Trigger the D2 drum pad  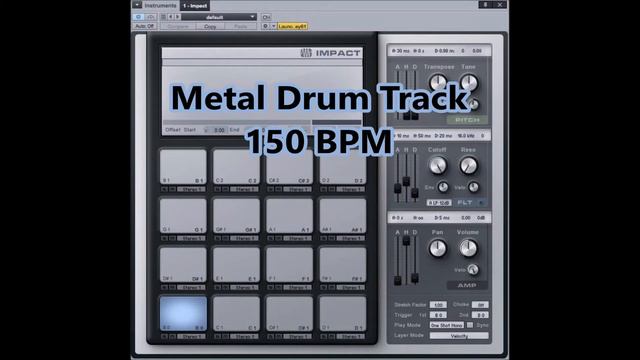[343, 167]
